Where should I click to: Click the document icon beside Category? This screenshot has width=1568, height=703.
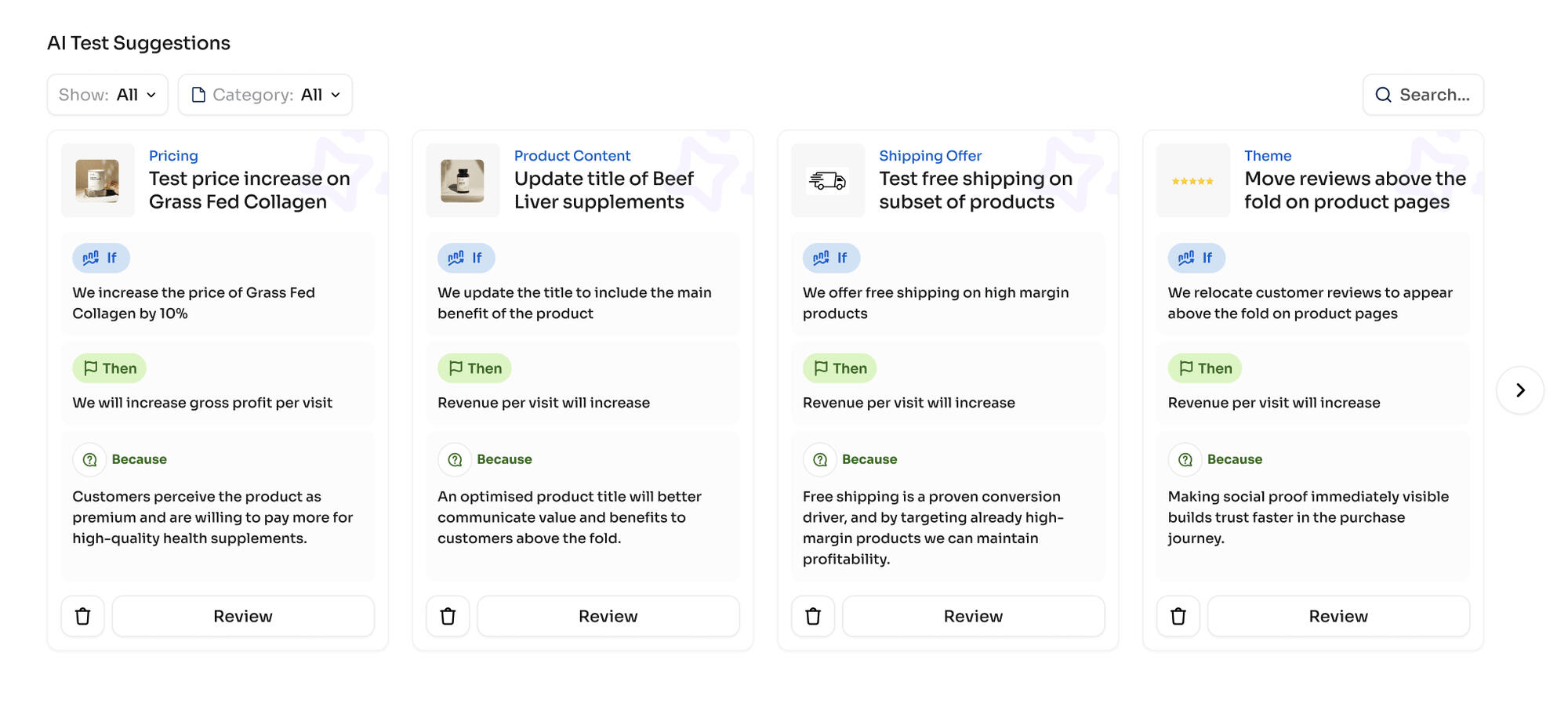pos(198,95)
